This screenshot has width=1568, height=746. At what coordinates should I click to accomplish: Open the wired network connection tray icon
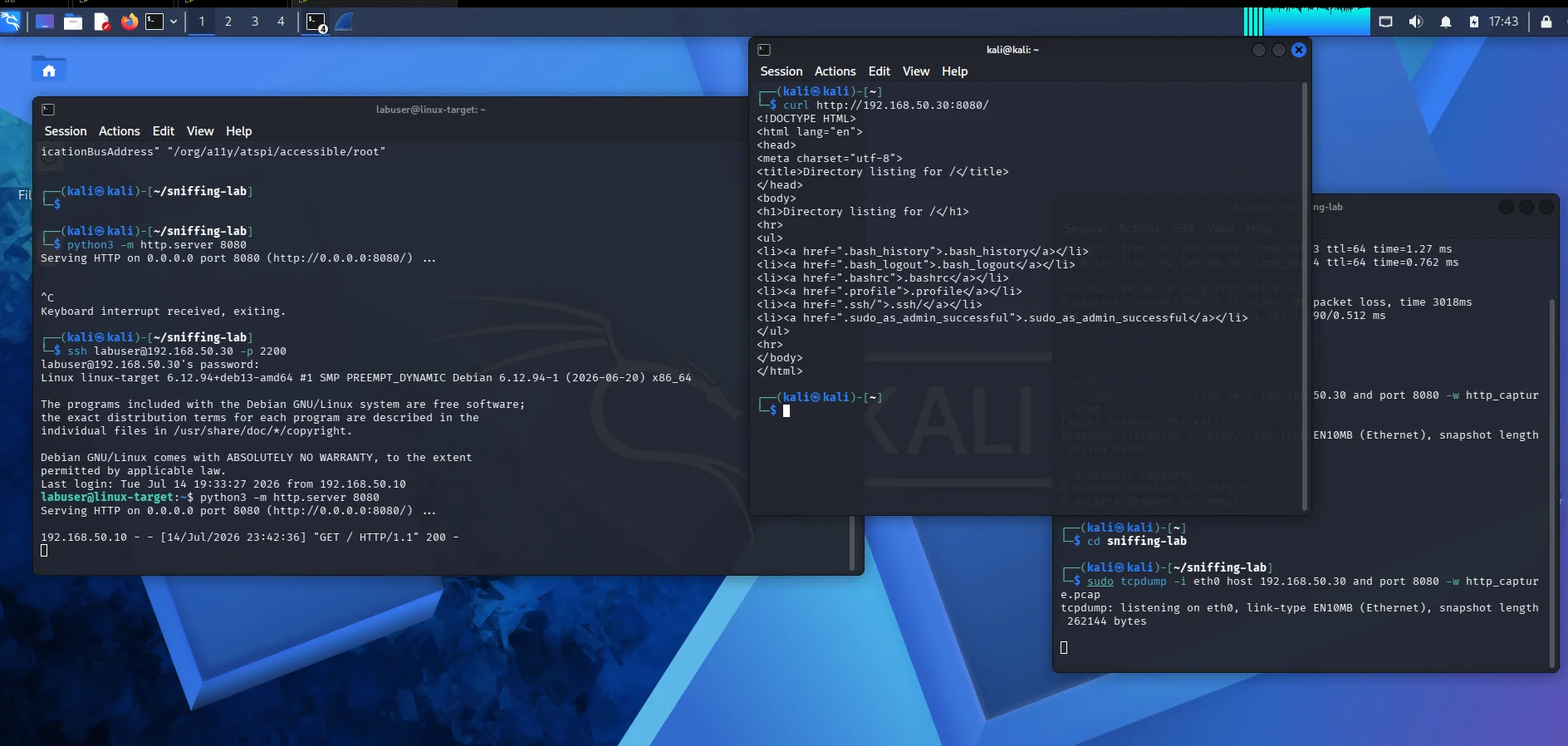1385,22
